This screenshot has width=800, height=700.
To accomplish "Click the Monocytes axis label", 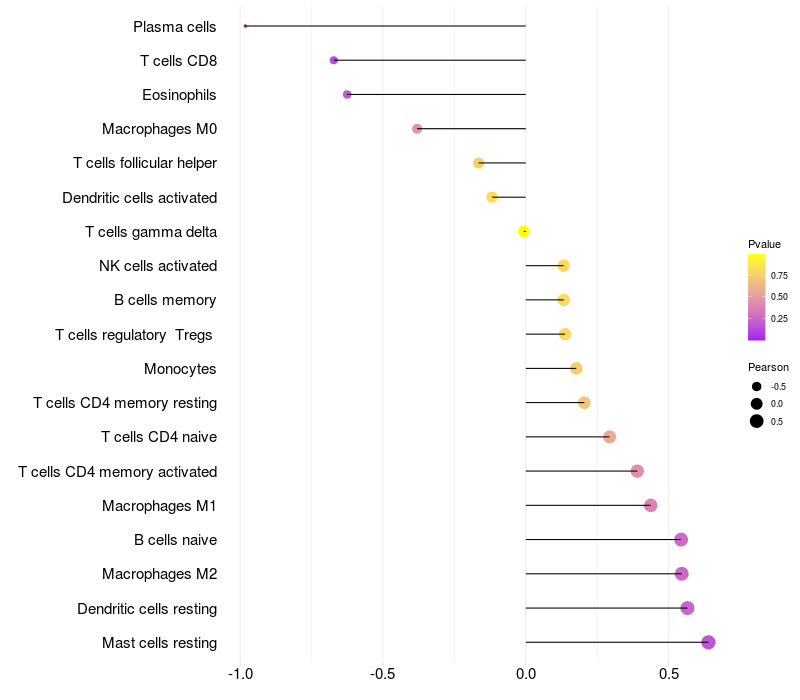I will [x=180, y=369].
